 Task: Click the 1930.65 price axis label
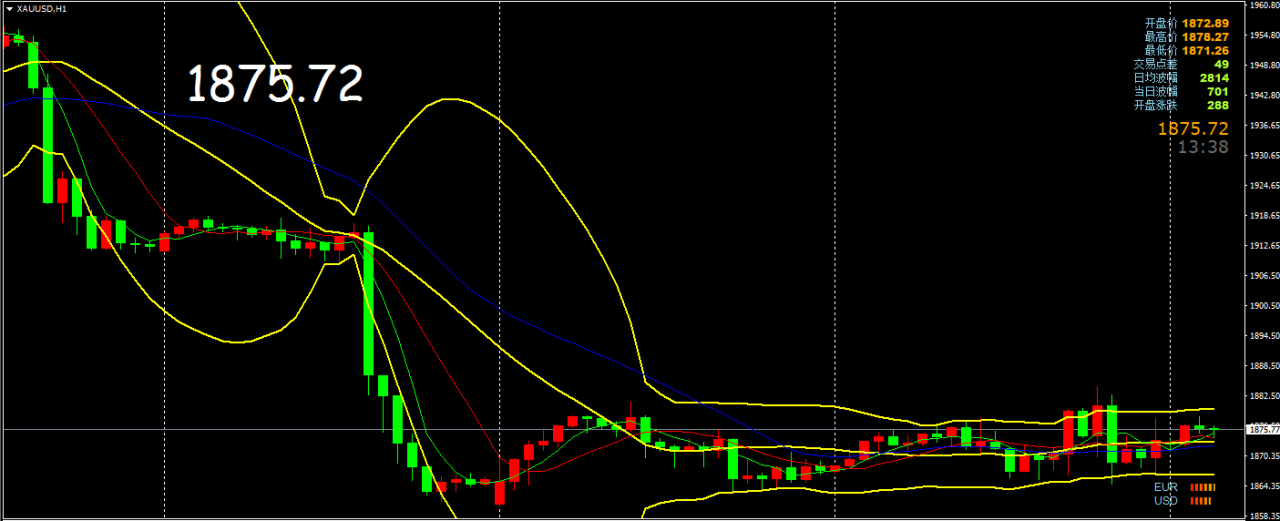pyautogui.click(x=1264, y=155)
